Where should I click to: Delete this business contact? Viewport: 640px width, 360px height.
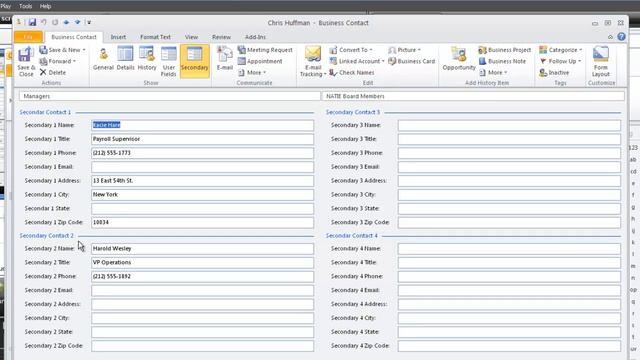pyautogui.click(x=53, y=72)
